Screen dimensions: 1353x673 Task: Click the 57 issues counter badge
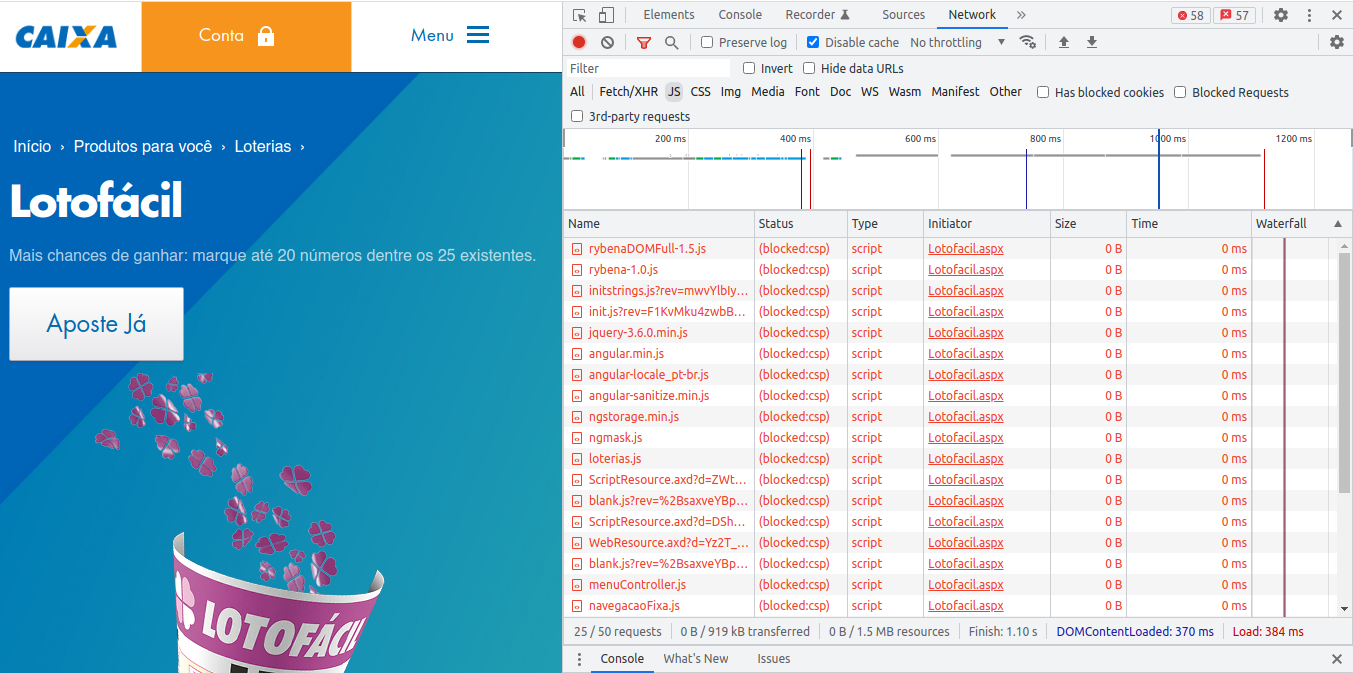tap(1234, 15)
